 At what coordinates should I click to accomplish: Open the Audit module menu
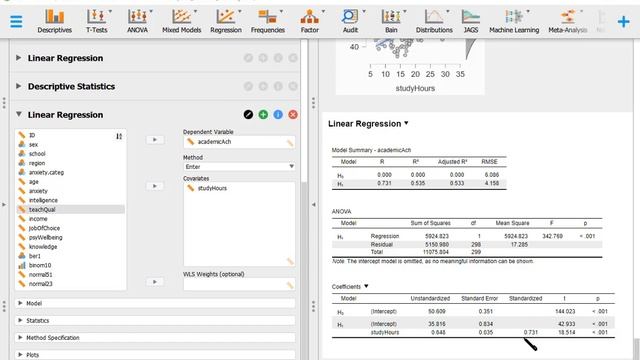[350, 21]
